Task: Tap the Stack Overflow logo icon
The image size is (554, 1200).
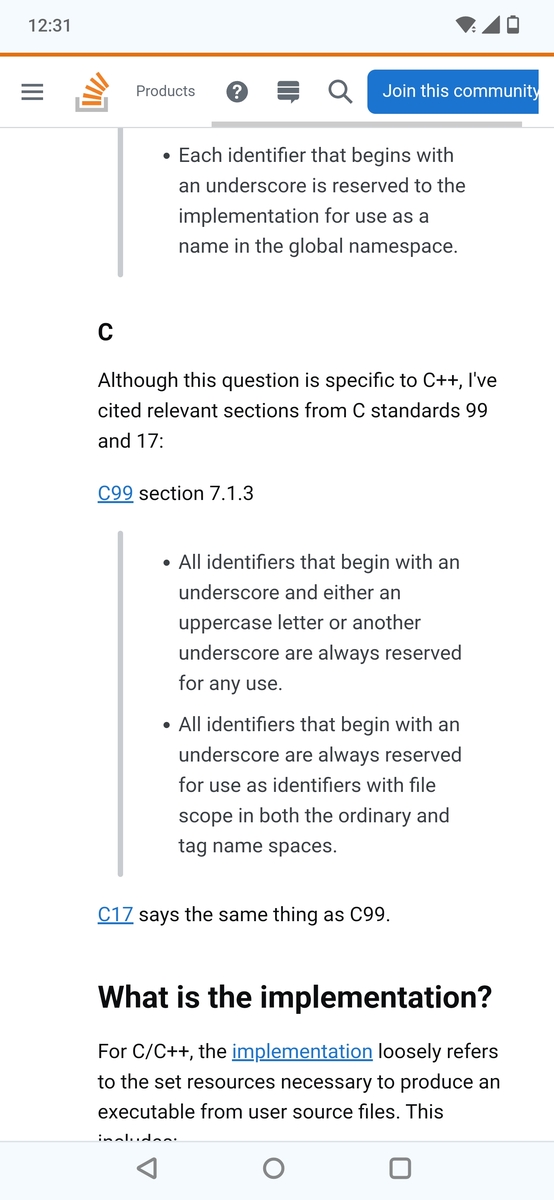Action: [91, 91]
